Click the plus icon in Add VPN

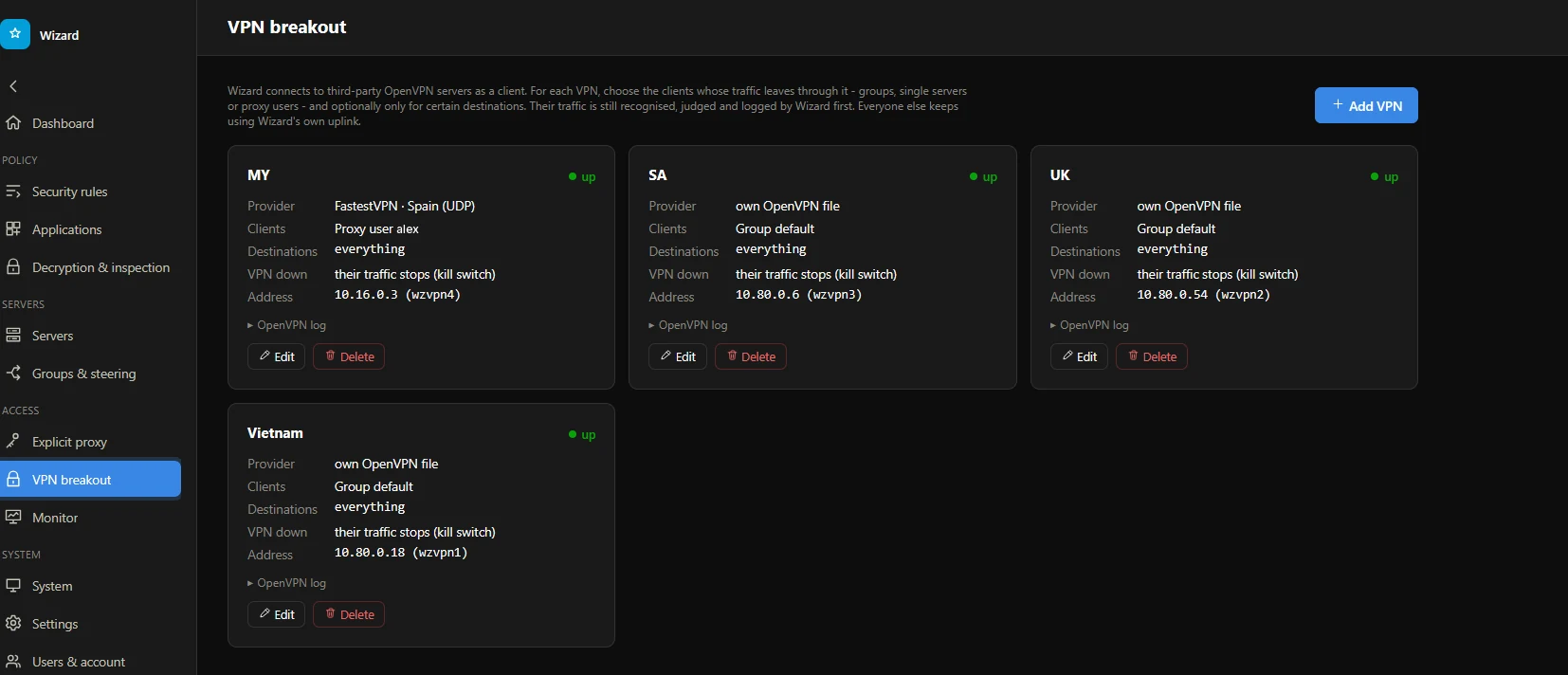1338,105
